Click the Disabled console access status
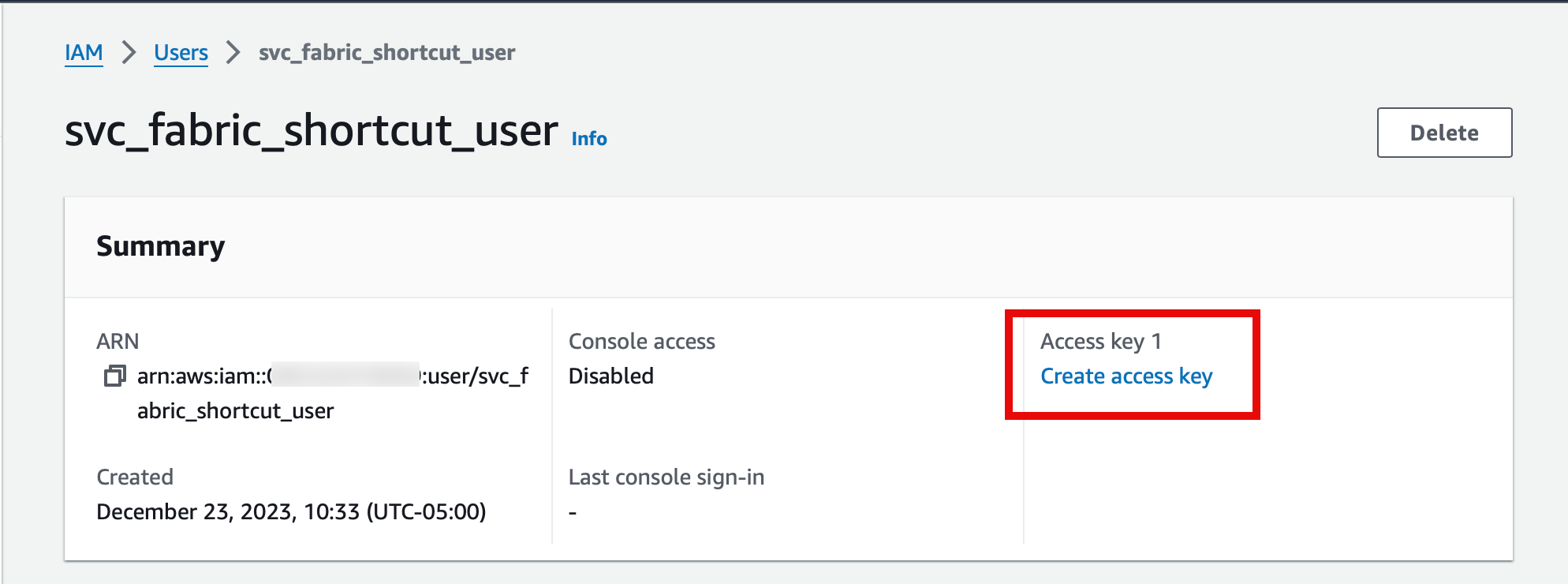1568x584 pixels. coord(610,376)
